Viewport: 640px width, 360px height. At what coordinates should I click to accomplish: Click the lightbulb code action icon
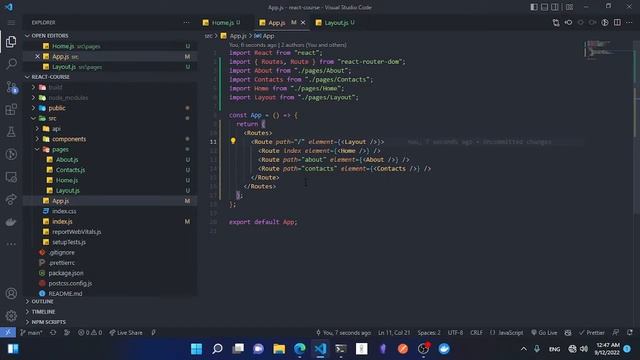(233, 141)
